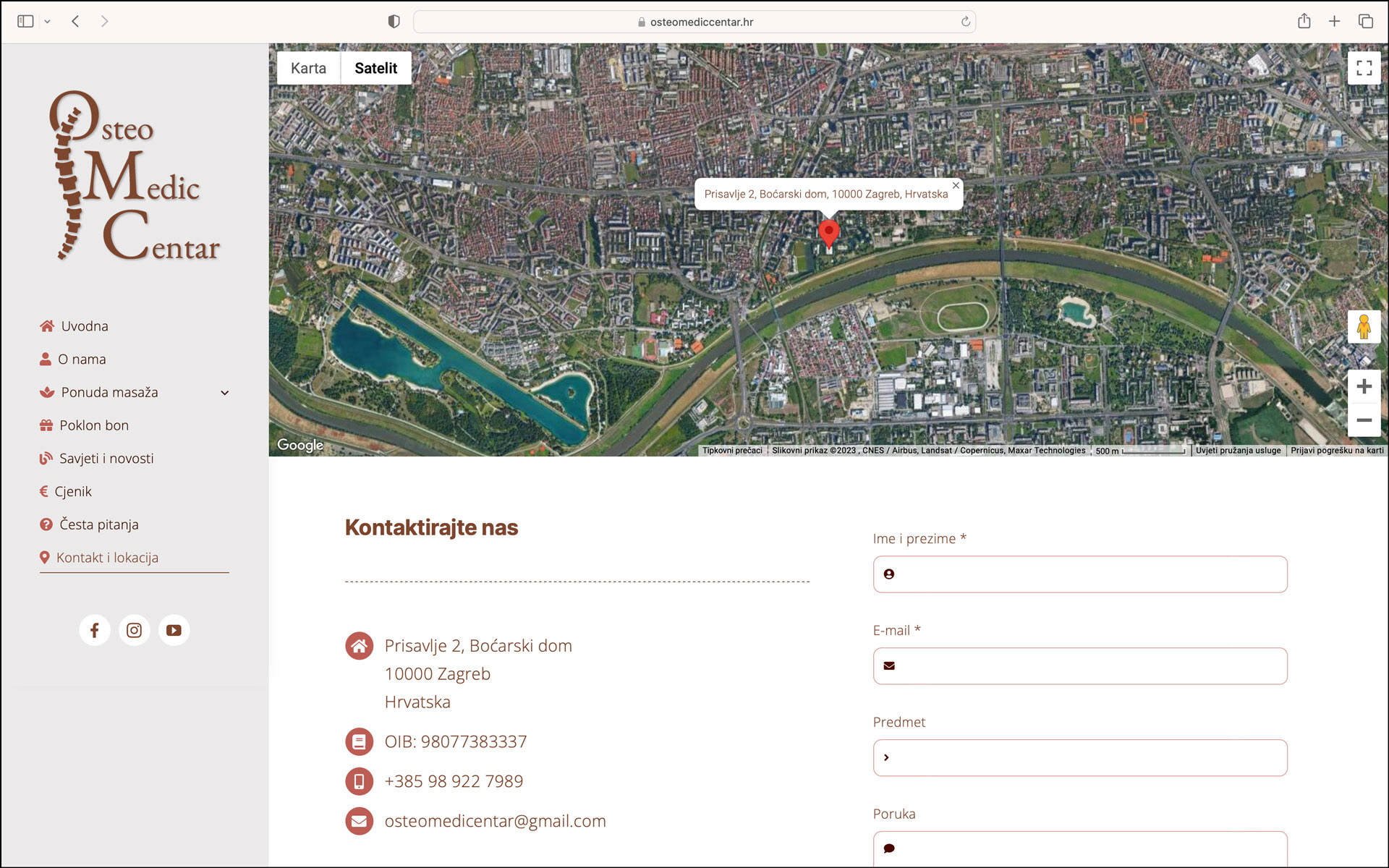Call the +385 98 922 7989 link
This screenshot has width=1389, height=868.
point(454,781)
